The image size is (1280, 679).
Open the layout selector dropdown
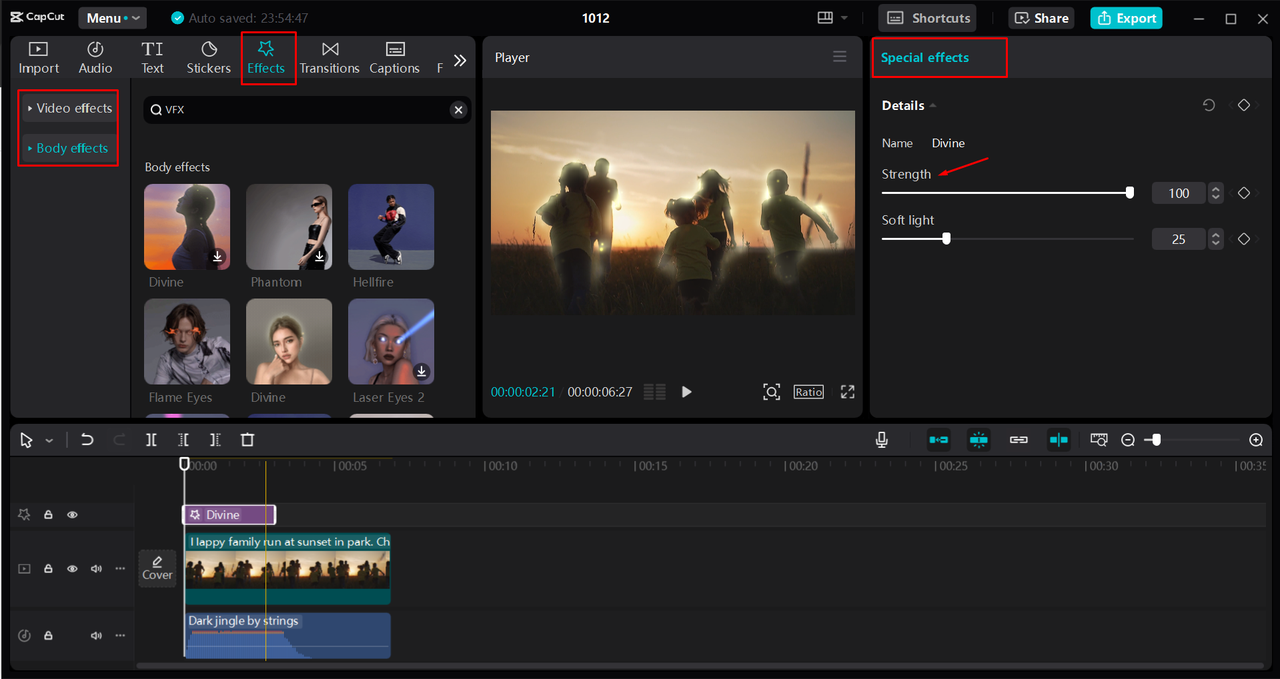832,18
